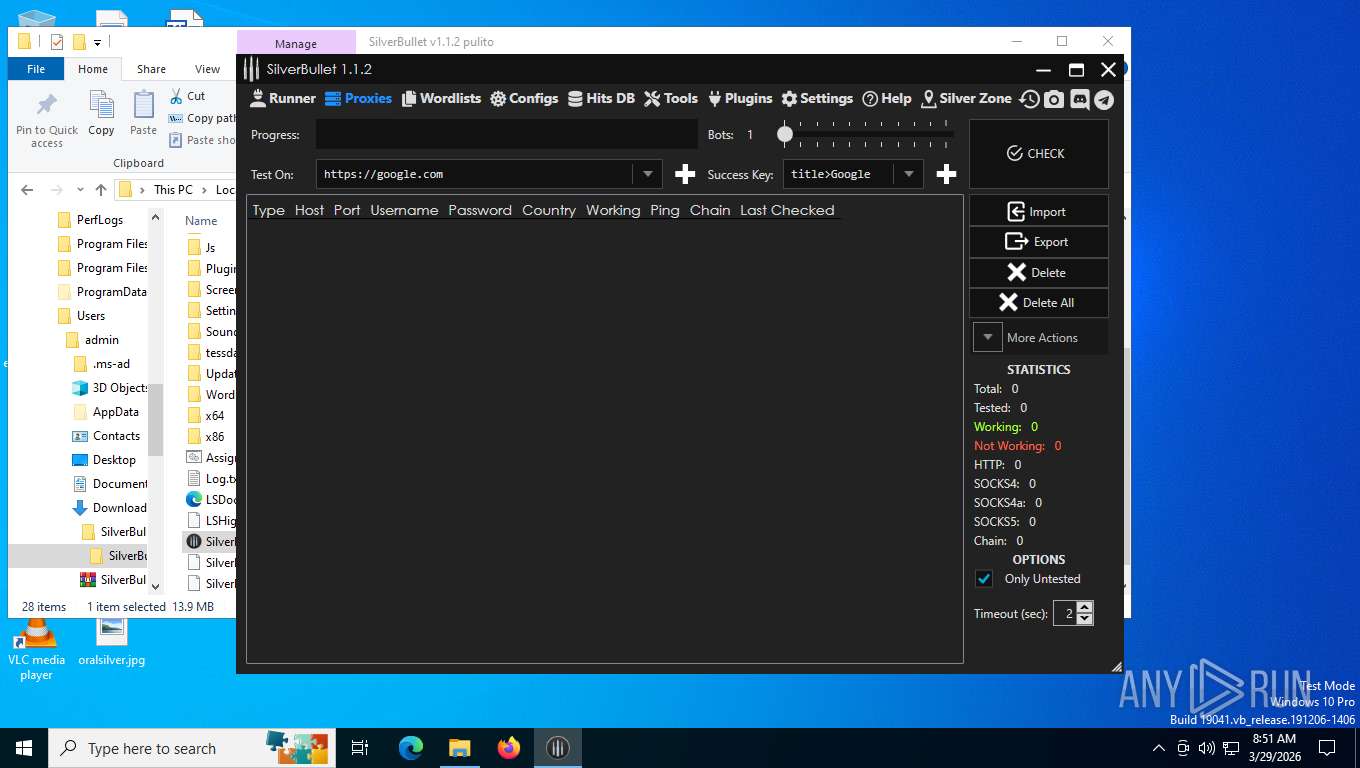Decrease Timeout with the down arrow
This screenshot has height=768, width=1360.
click(x=1085, y=619)
